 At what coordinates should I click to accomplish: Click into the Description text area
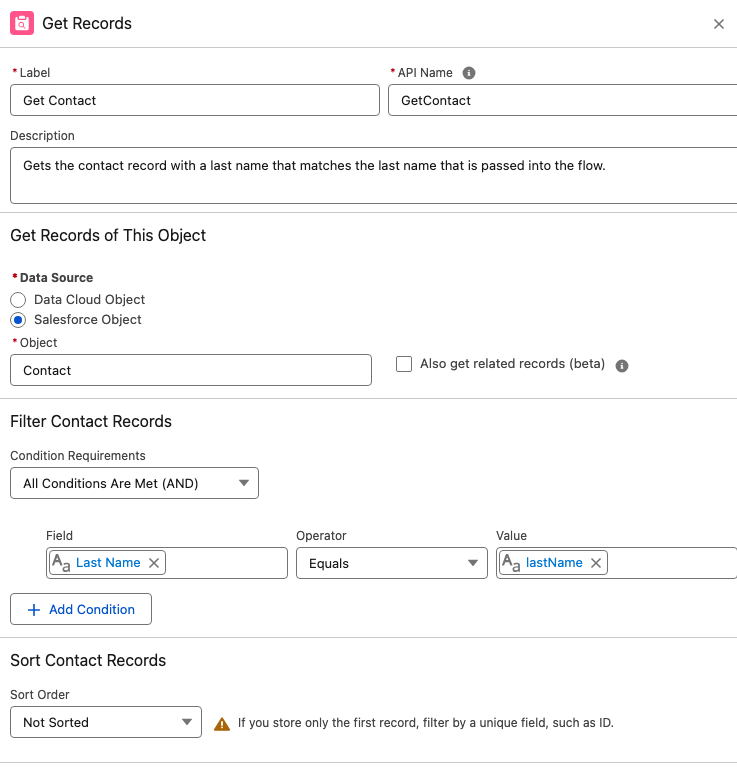coord(374,175)
